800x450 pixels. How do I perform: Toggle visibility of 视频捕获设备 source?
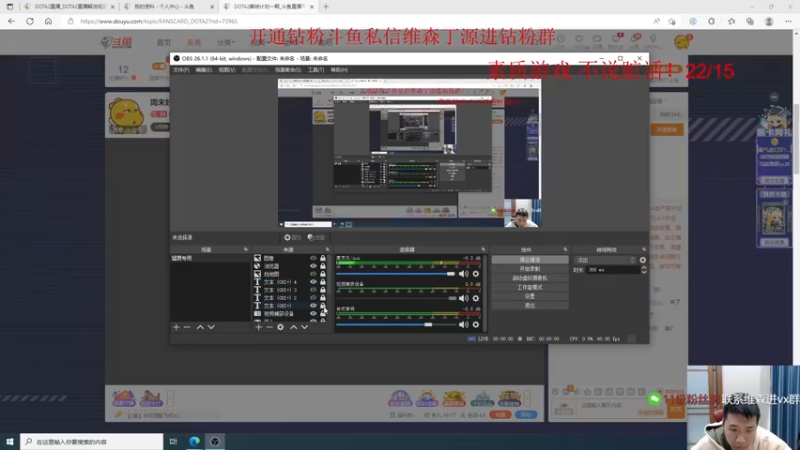tap(313, 314)
